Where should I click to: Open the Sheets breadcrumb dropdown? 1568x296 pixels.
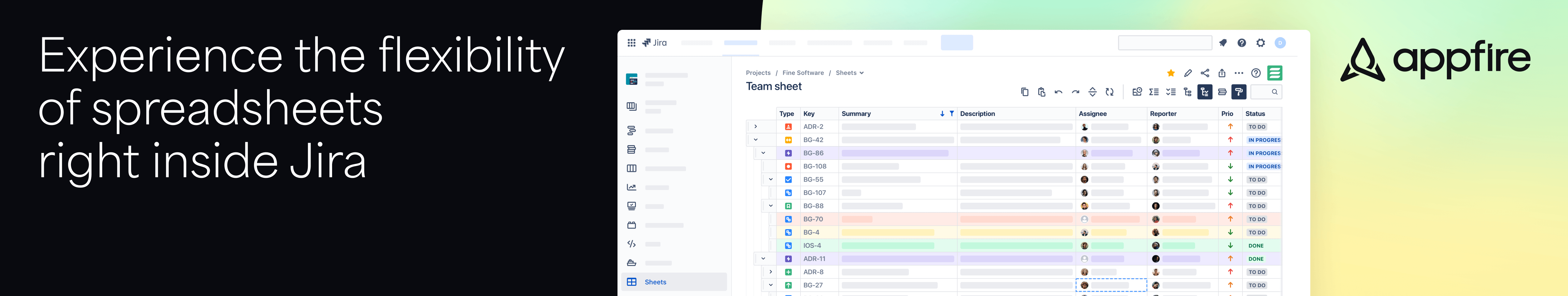click(850, 73)
